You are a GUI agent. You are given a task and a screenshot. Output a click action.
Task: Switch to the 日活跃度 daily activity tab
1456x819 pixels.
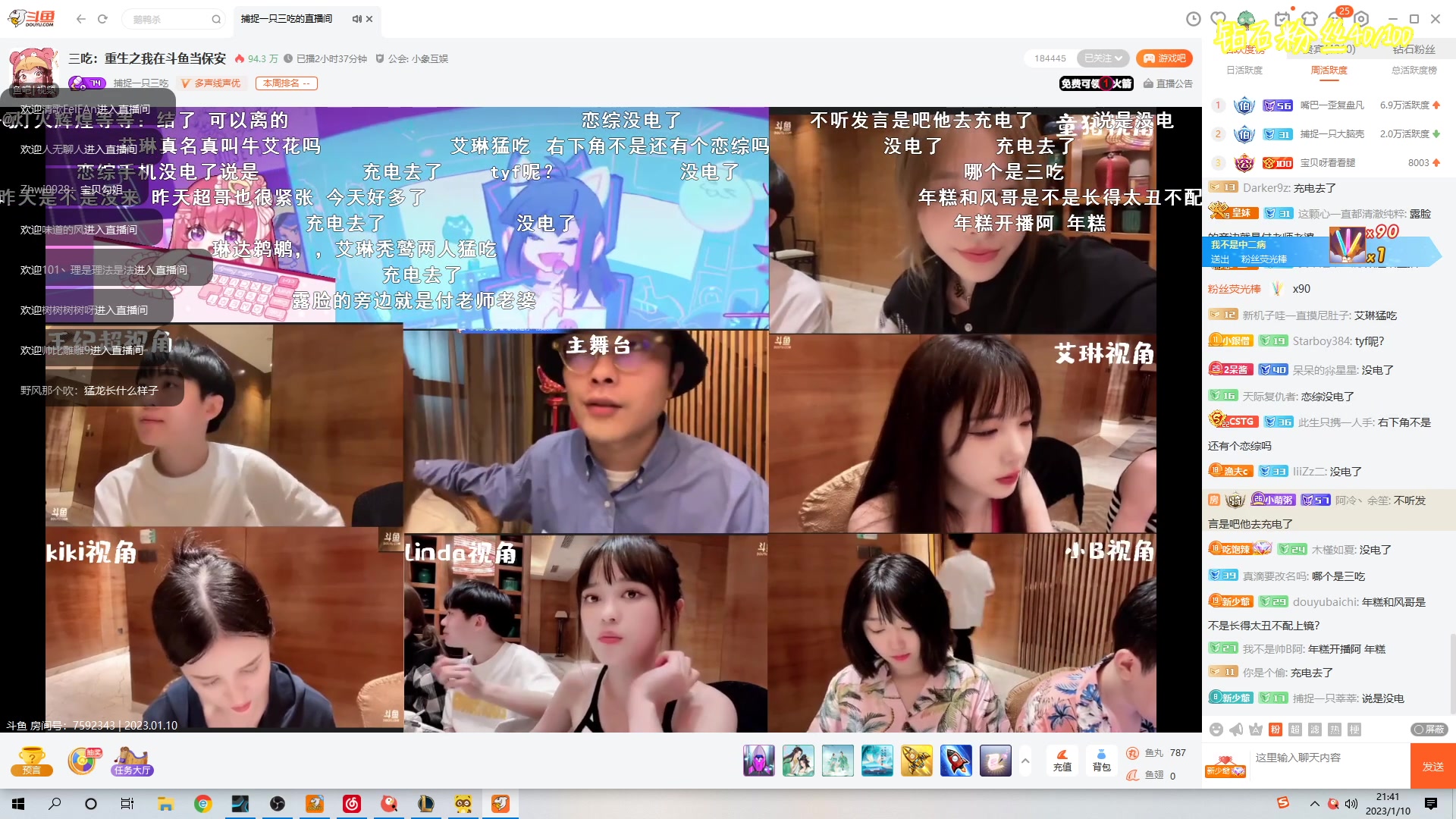pos(1244,70)
